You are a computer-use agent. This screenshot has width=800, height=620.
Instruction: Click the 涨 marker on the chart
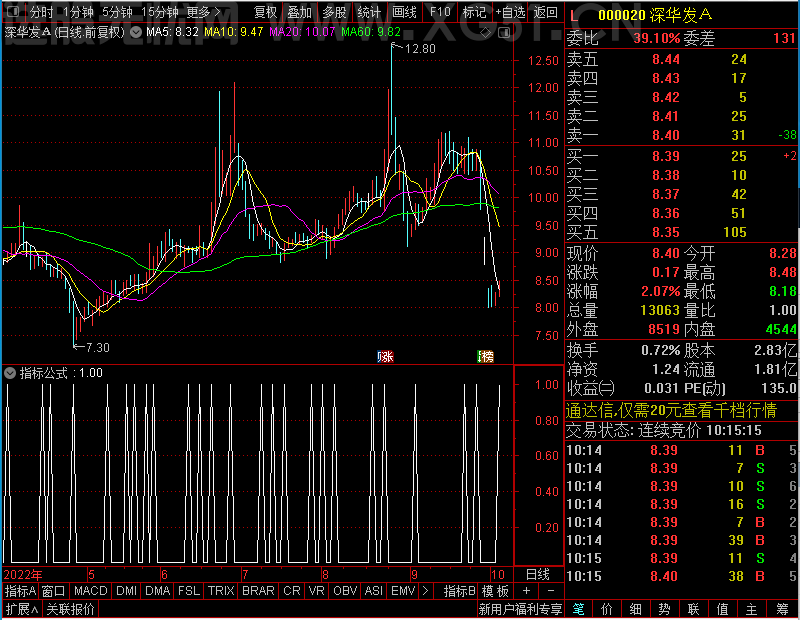click(385, 356)
